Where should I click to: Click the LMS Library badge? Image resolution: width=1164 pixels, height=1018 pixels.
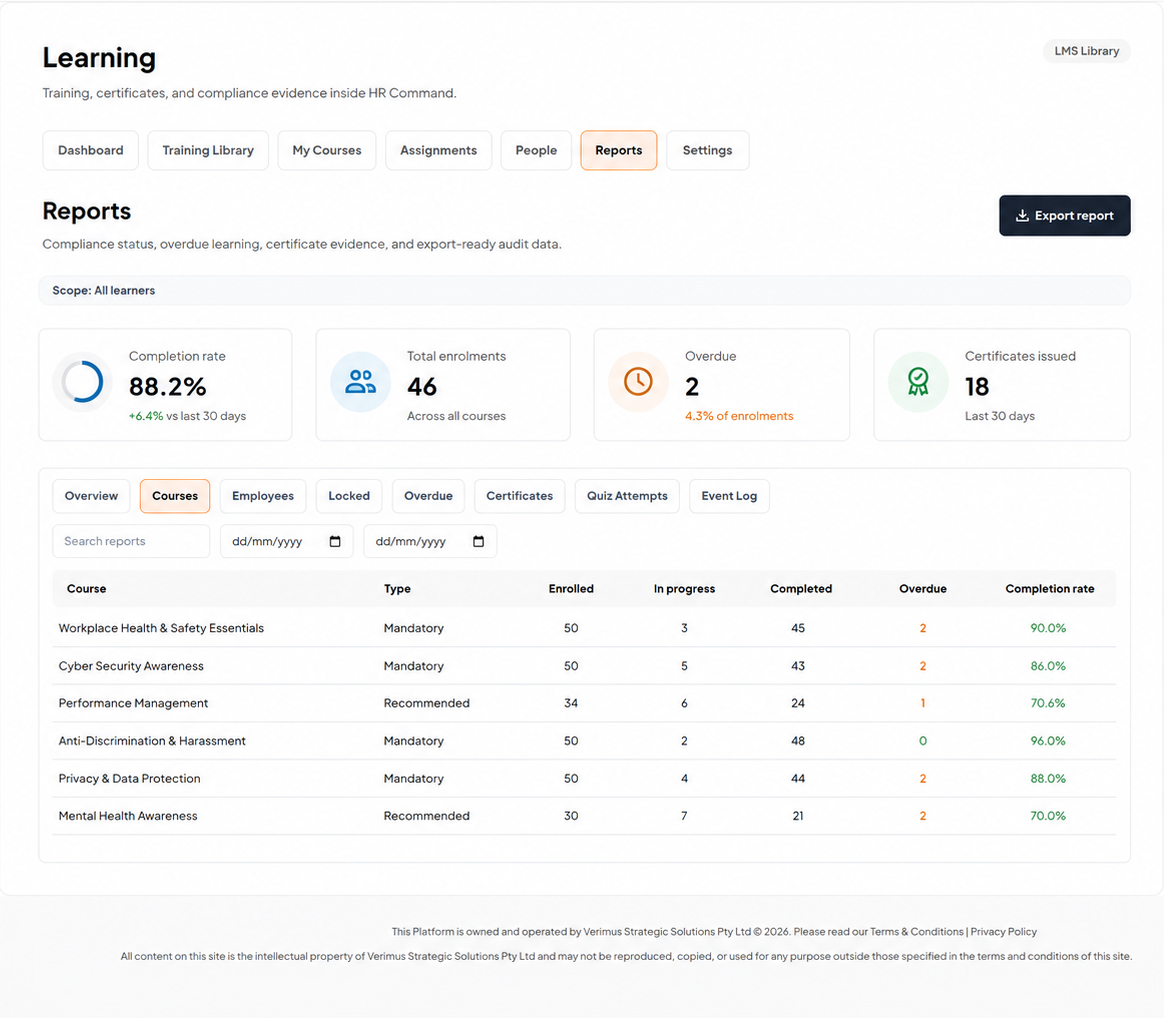click(x=1087, y=51)
